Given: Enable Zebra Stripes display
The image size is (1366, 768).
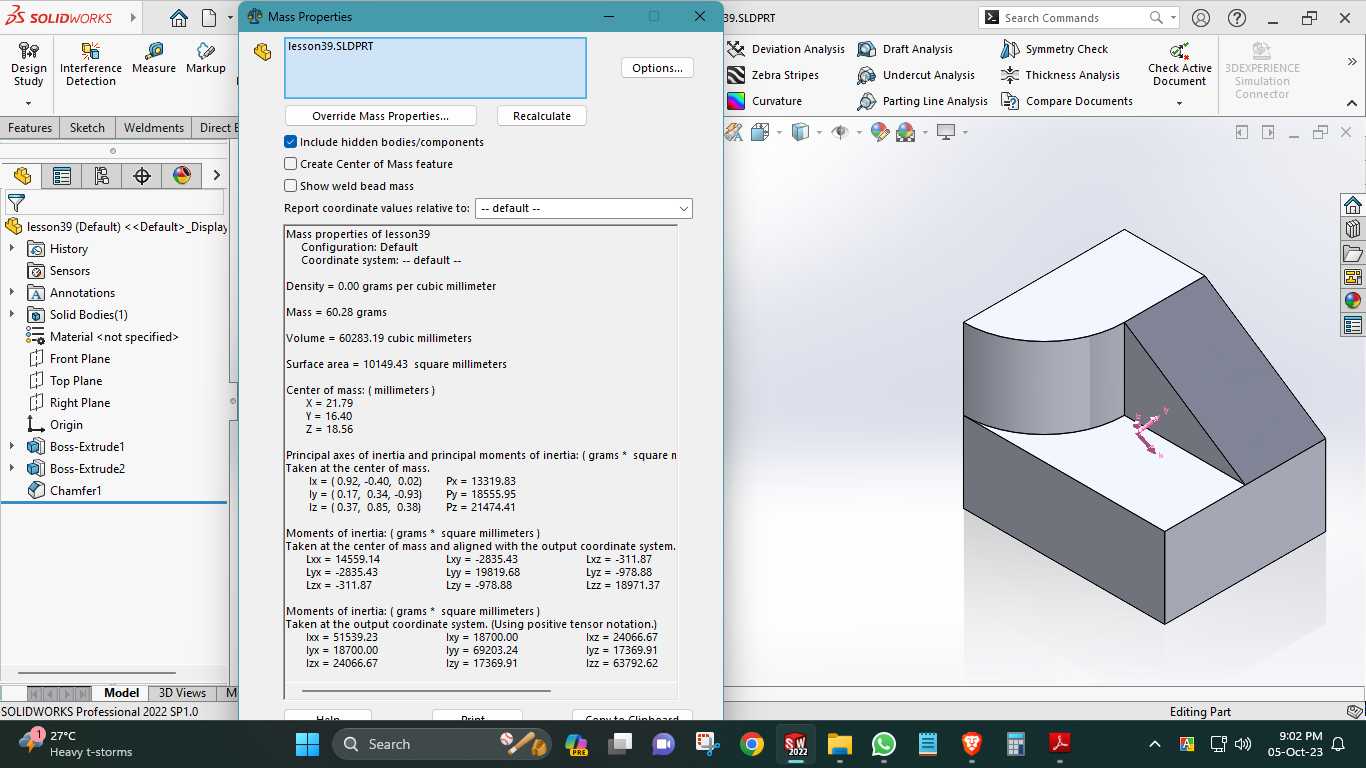Looking at the screenshot, I should (773, 75).
